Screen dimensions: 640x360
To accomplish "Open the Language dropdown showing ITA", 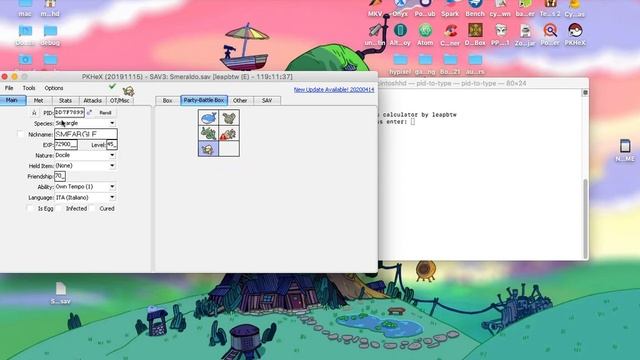I will [x=85, y=197].
